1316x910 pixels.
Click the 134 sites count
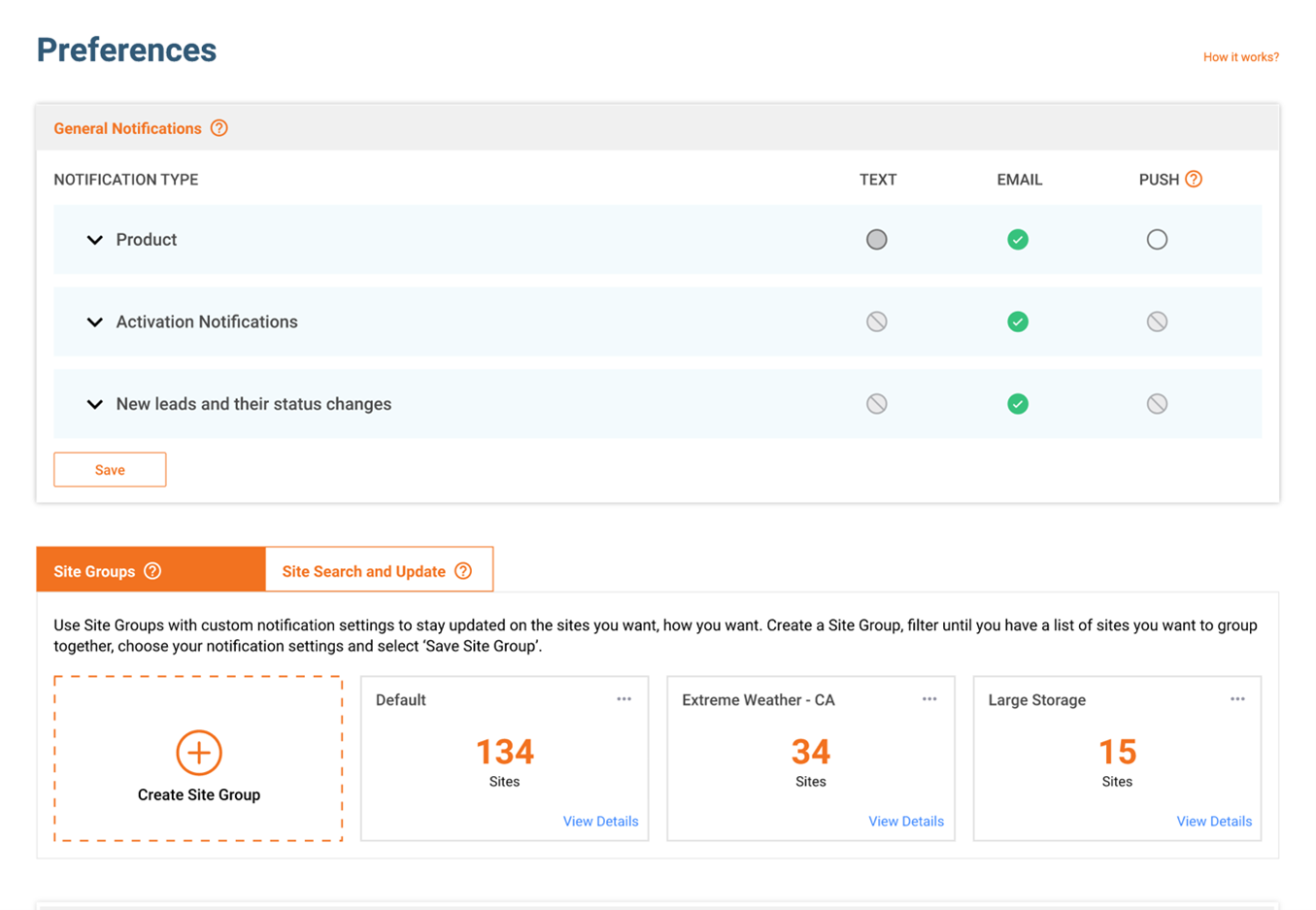point(505,752)
